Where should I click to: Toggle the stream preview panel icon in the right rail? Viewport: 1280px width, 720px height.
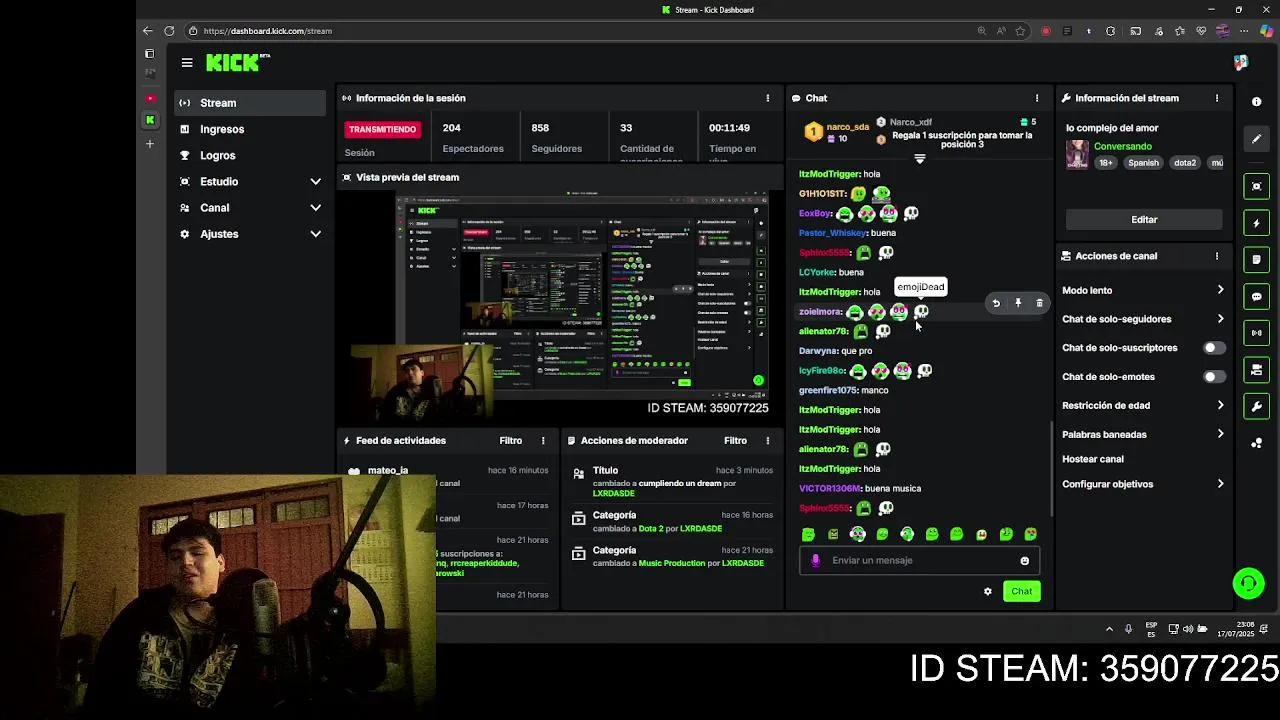[1257, 186]
